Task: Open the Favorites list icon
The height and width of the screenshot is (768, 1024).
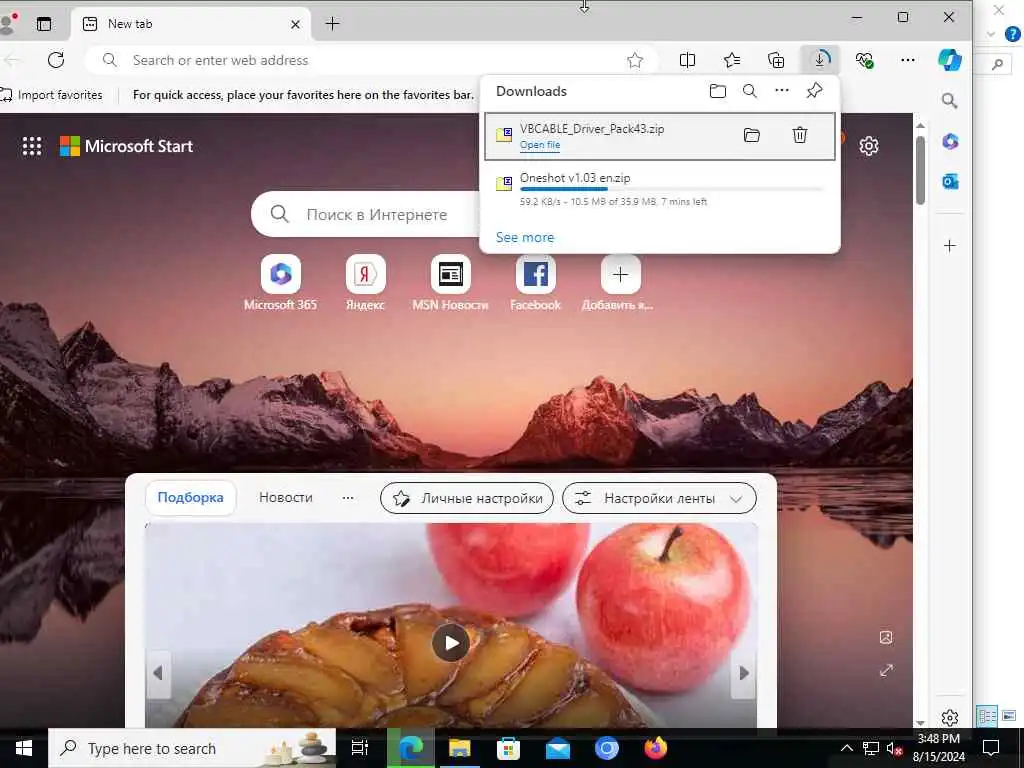Action: (732, 60)
